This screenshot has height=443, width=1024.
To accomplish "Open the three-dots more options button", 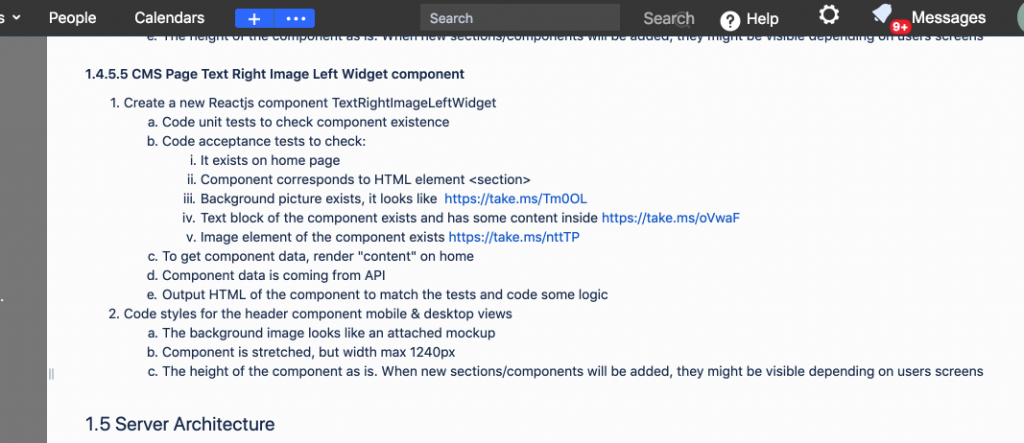I will 295,18.
